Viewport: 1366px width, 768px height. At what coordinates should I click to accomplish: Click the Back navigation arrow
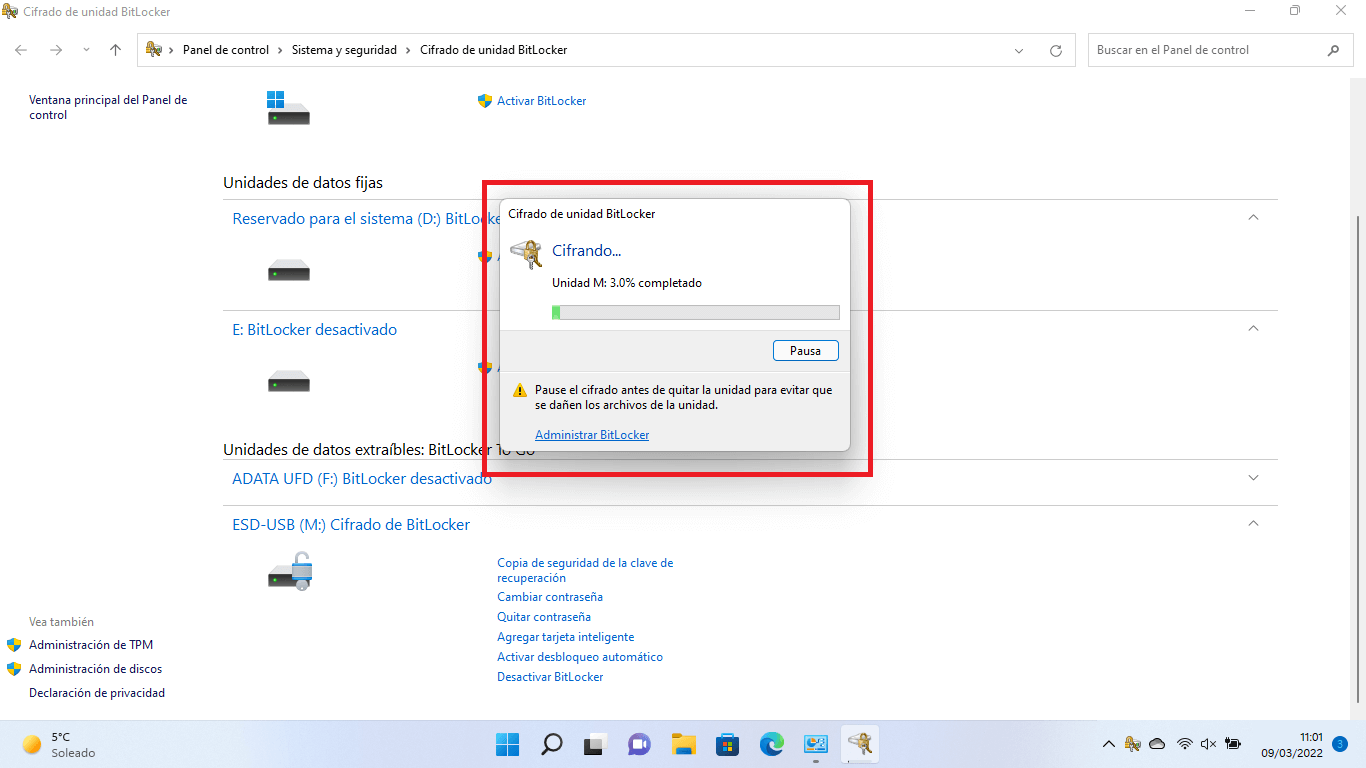click(x=21, y=50)
